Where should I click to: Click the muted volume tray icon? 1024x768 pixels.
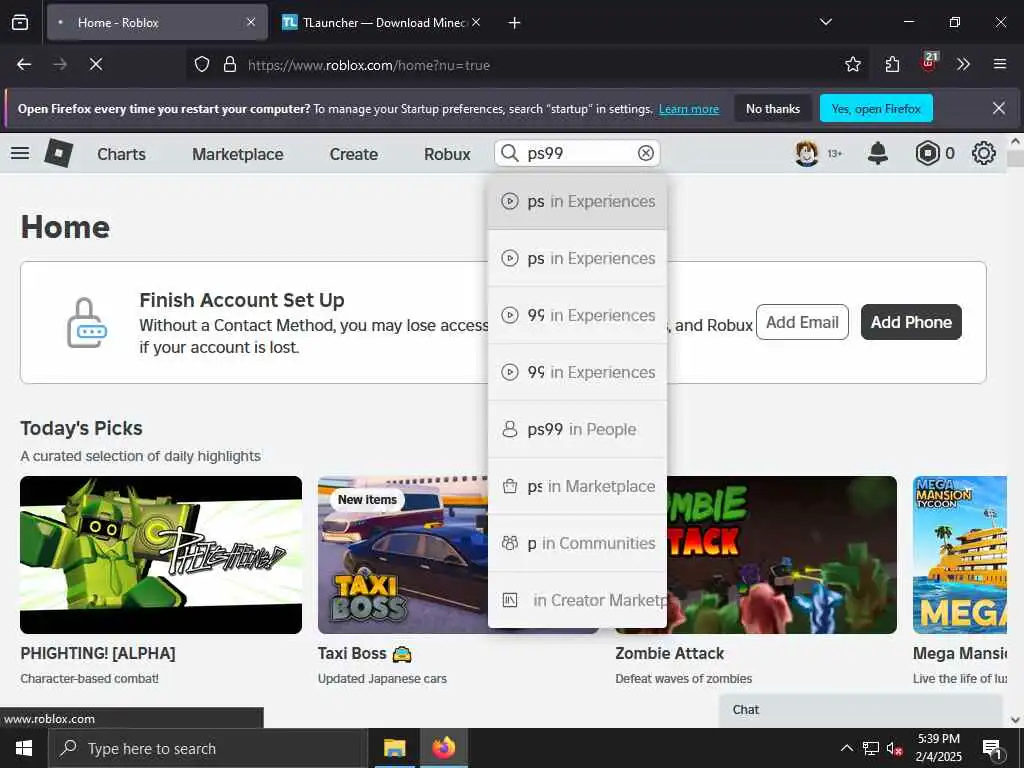pyautogui.click(x=894, y=748)
